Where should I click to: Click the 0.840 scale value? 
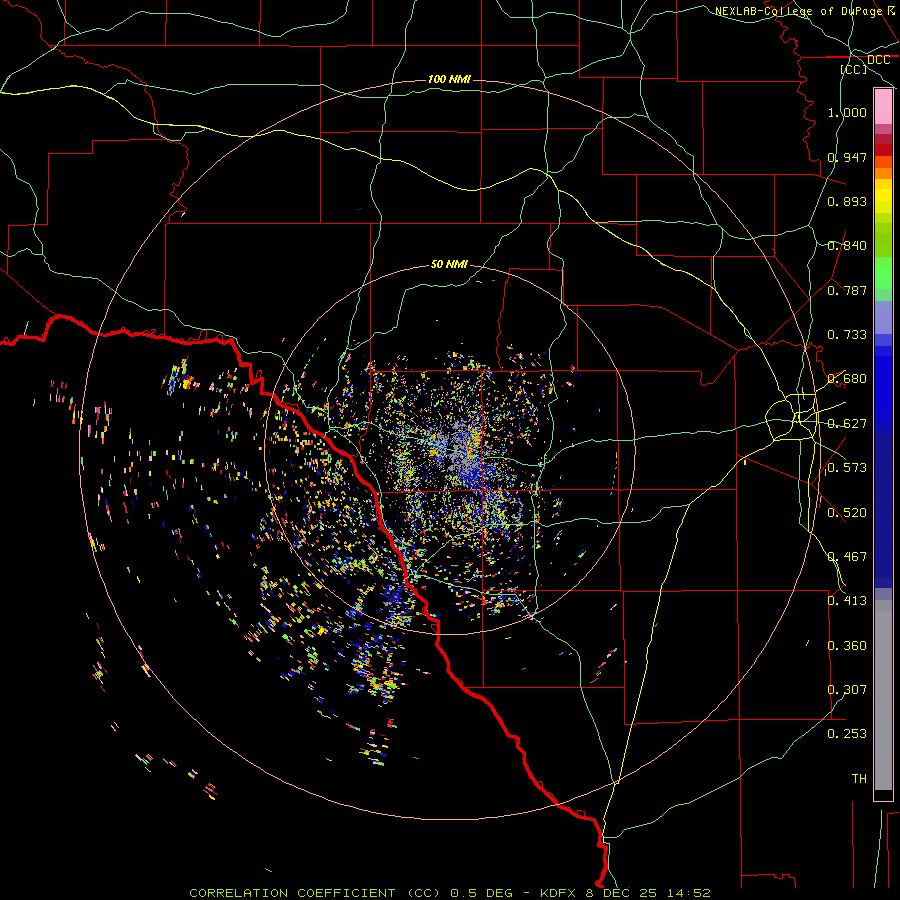tap(847, 246)
